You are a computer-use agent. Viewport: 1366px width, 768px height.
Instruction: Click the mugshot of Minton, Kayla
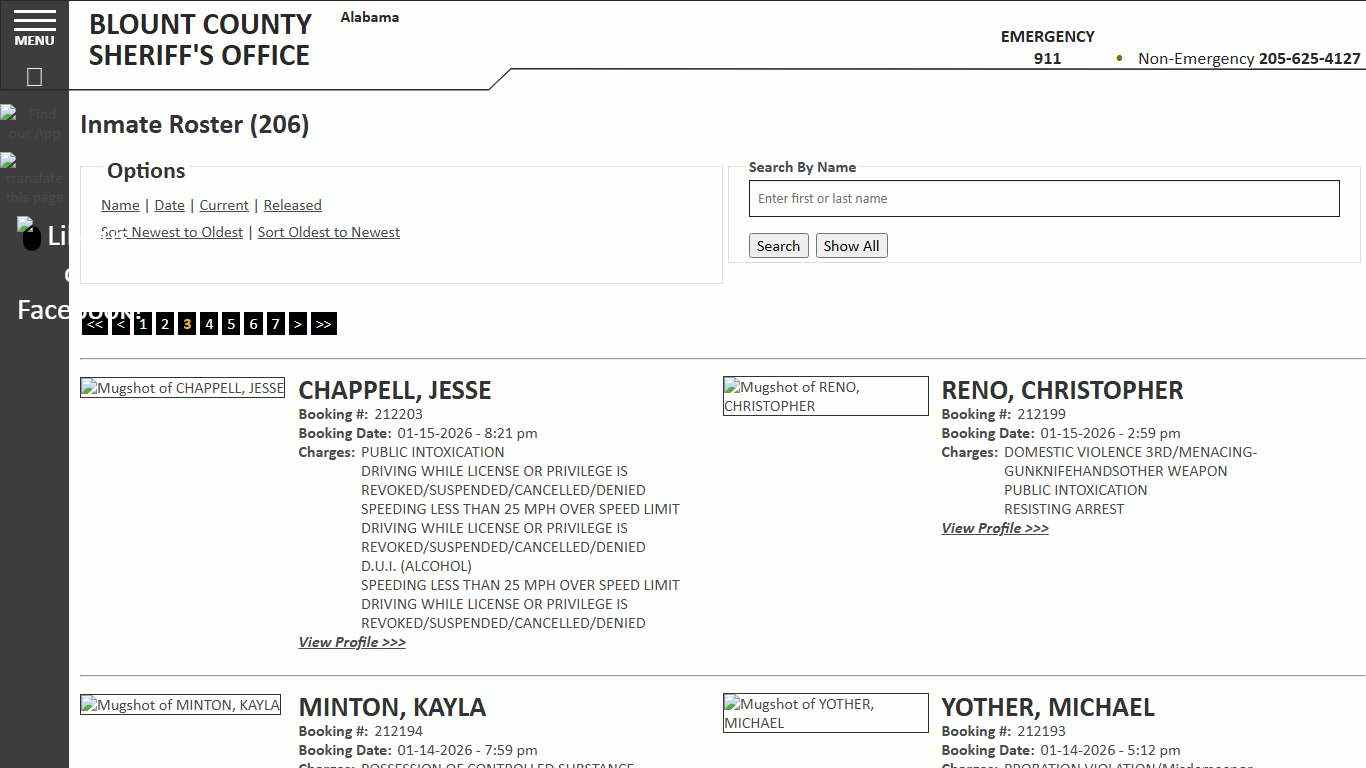(x=180, y=704)
